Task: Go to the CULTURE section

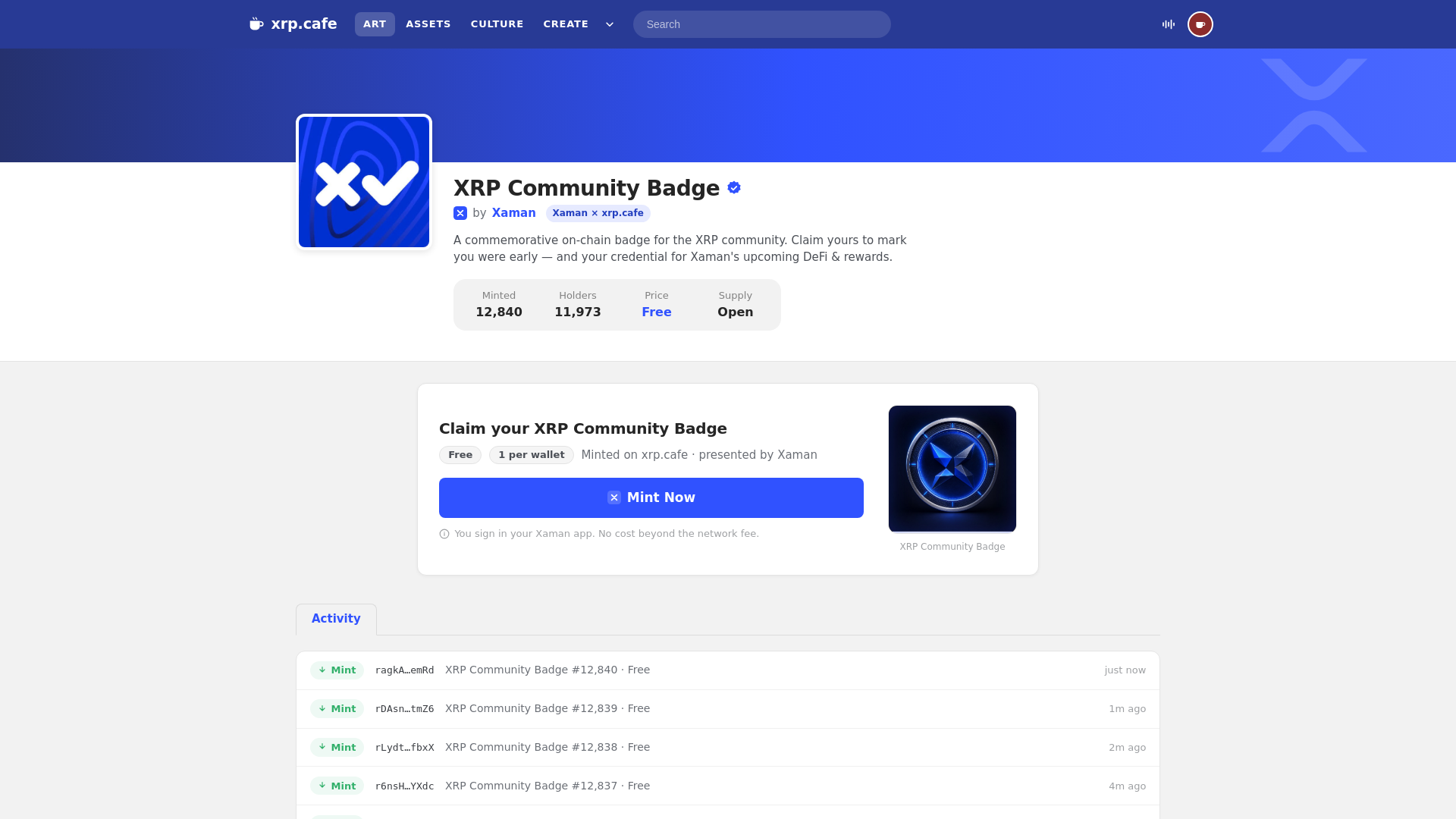Action: pos(497,24)
